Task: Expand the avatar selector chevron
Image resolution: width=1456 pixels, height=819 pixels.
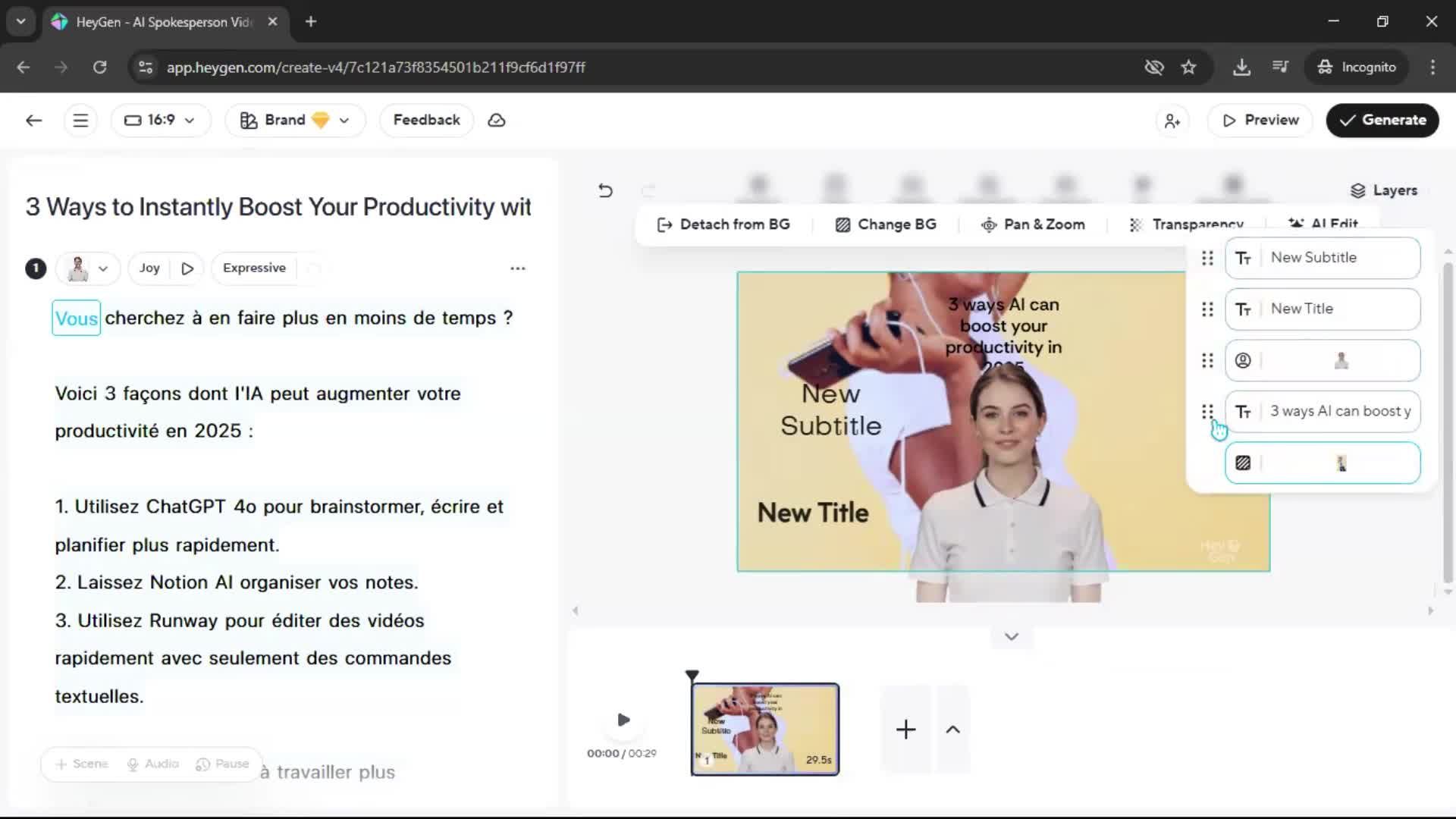Action: (x=103, y=268)
